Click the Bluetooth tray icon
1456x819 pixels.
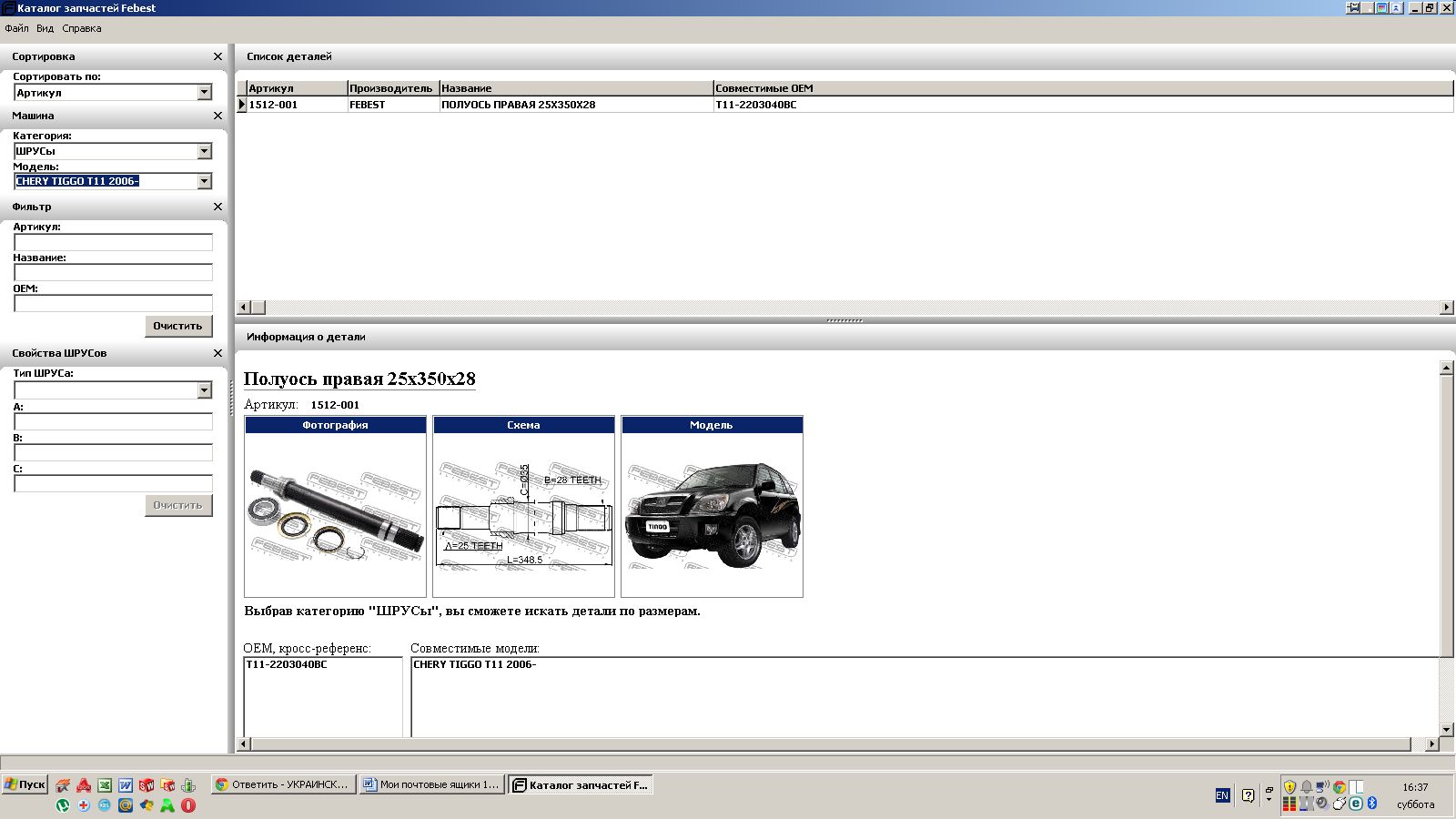click(x=1372, y=804)
